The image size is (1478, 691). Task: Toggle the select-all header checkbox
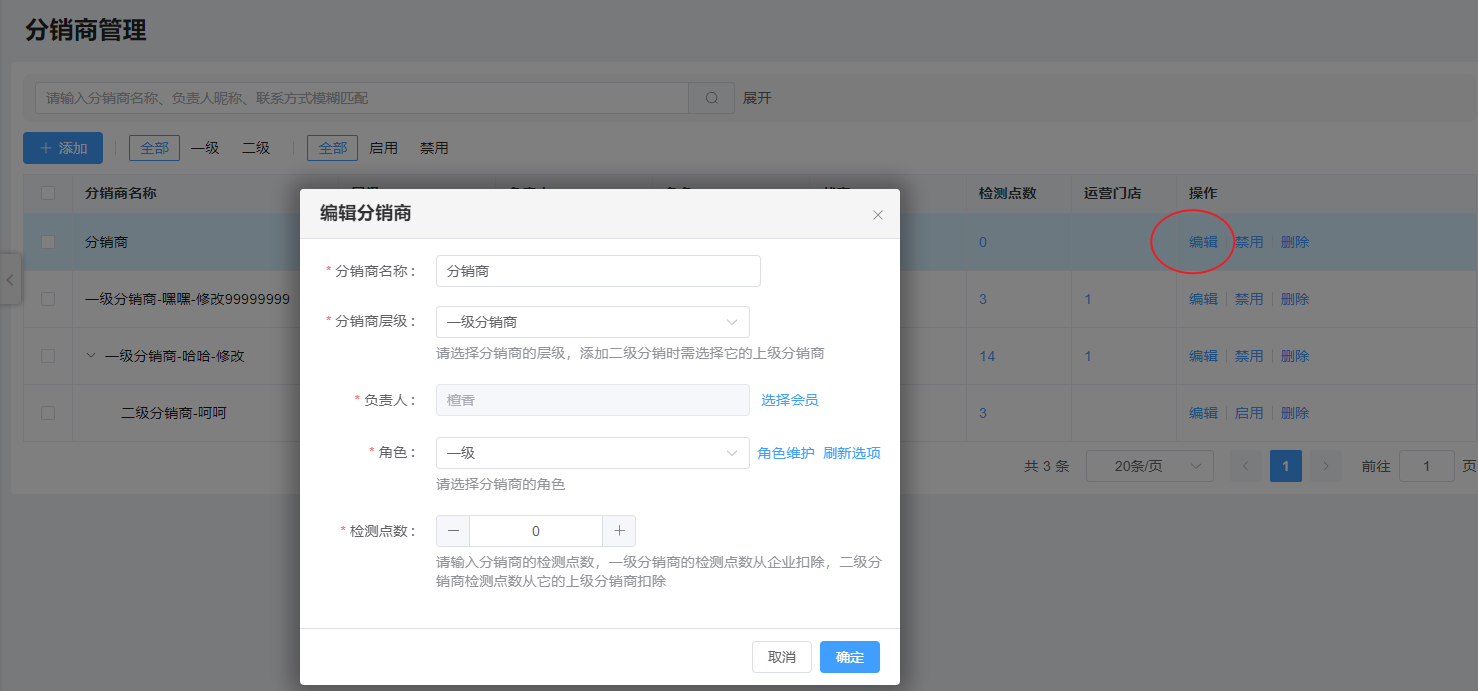48,193
